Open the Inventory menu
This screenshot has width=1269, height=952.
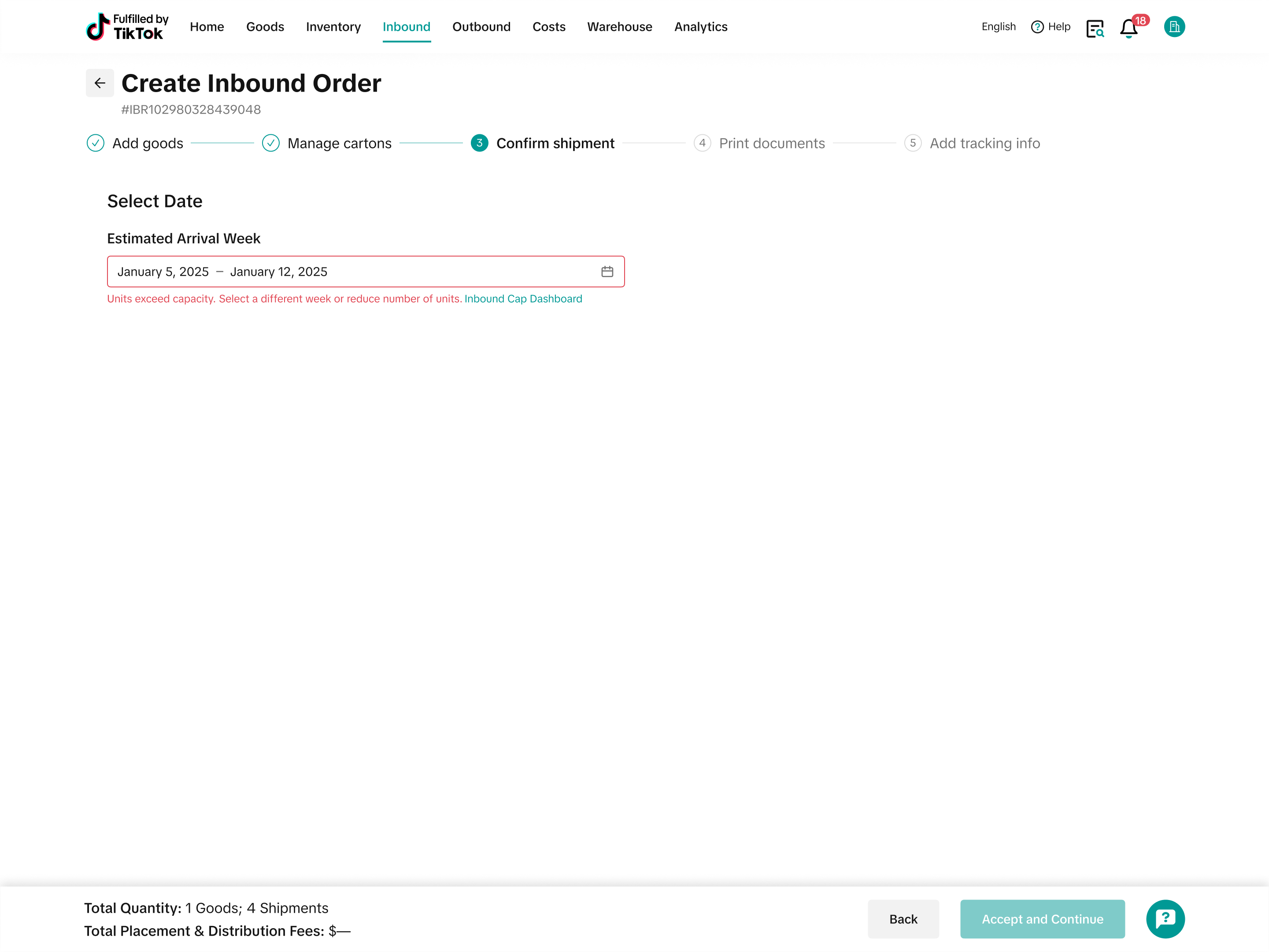click(333, 26)
